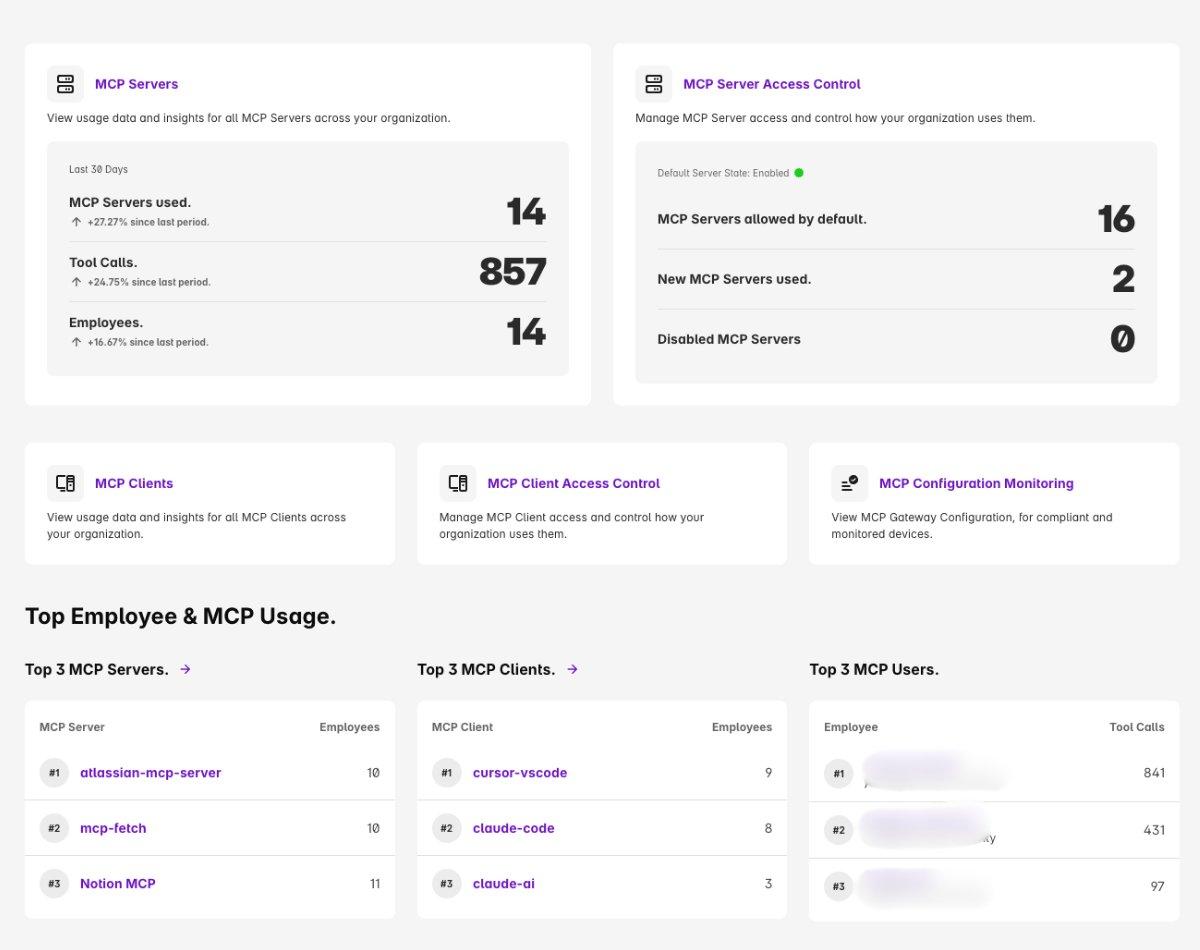Click the sliders icon for MCP Configuration Monitoring
The height and width of the screenshot is (950, 1200).
click(849, 483)
